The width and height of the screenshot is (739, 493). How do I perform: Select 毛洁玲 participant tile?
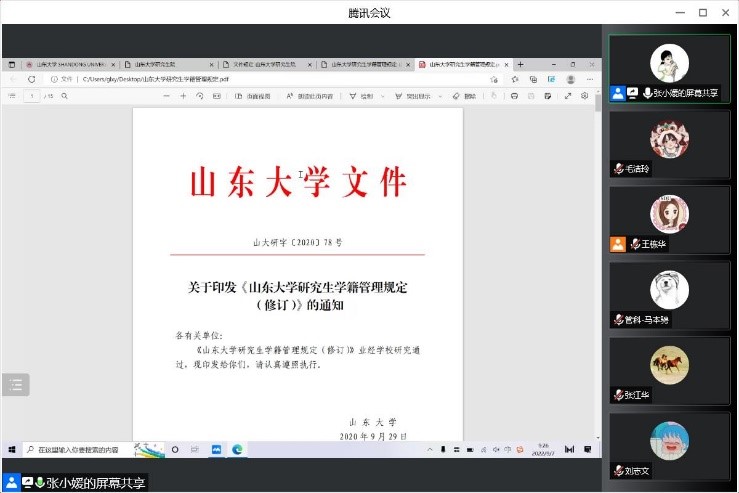(x=669, y=145)
